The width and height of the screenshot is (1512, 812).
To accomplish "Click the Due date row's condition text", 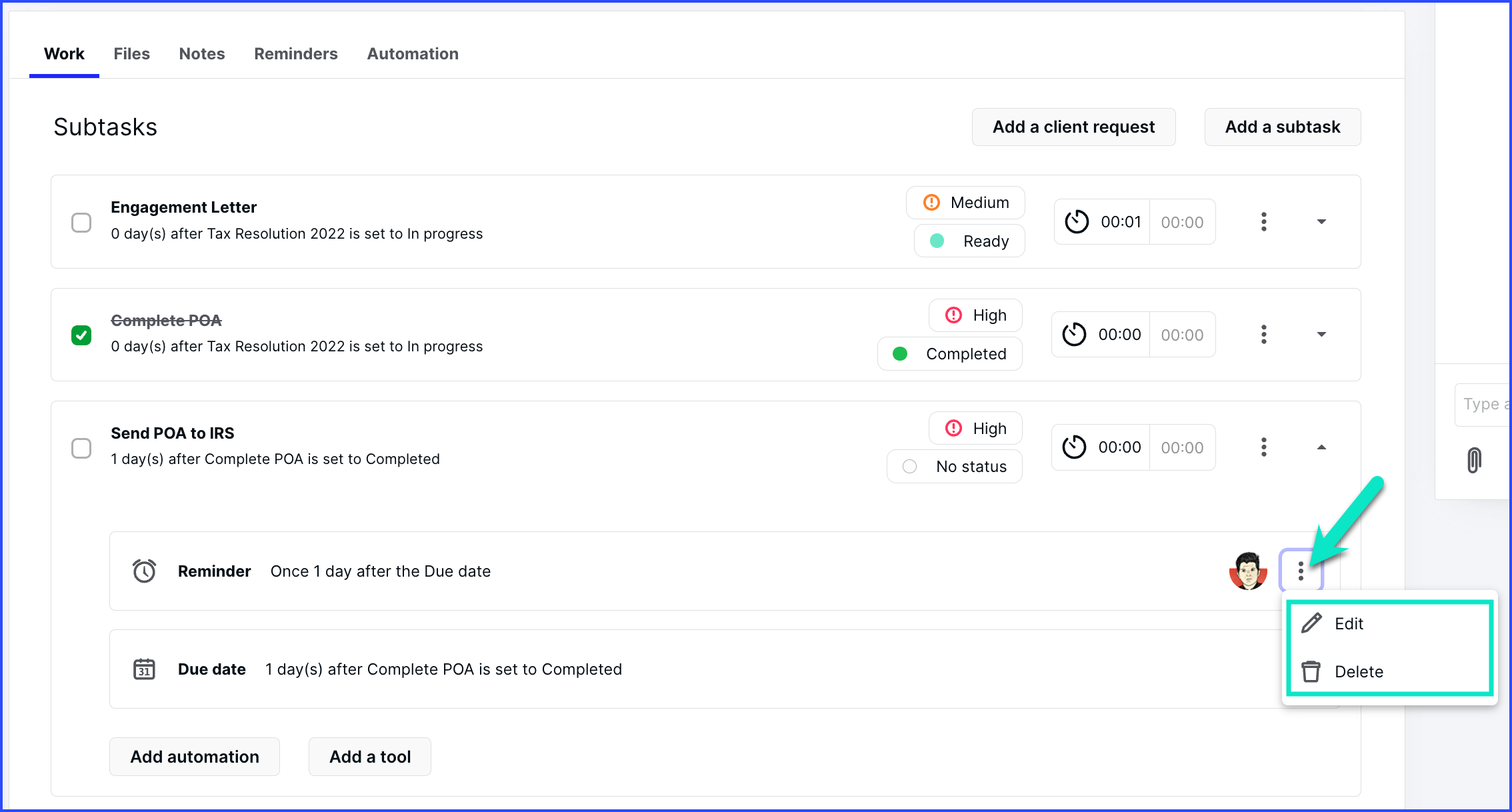I will point(443,669).
